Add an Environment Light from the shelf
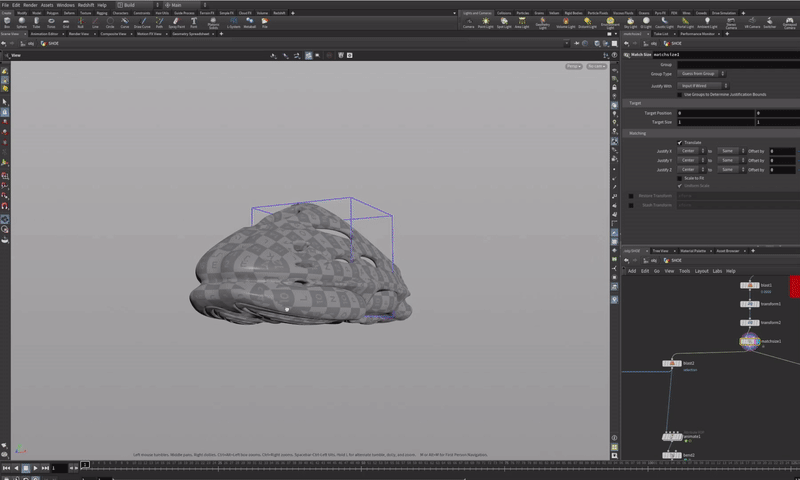The width and height of the screenshot is (800, 480). point(610,23)
